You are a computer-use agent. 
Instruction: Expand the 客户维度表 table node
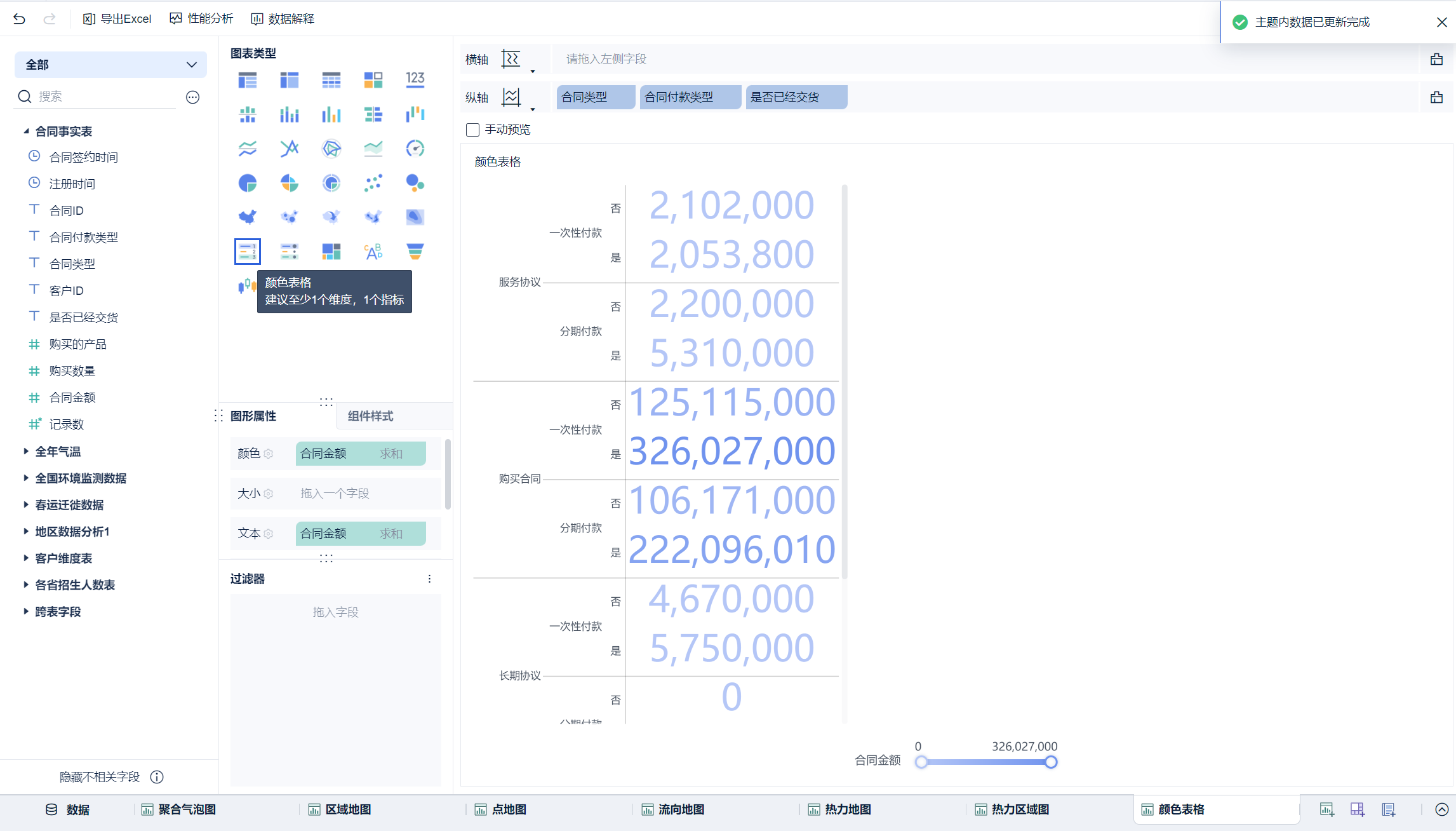(26, 558)
